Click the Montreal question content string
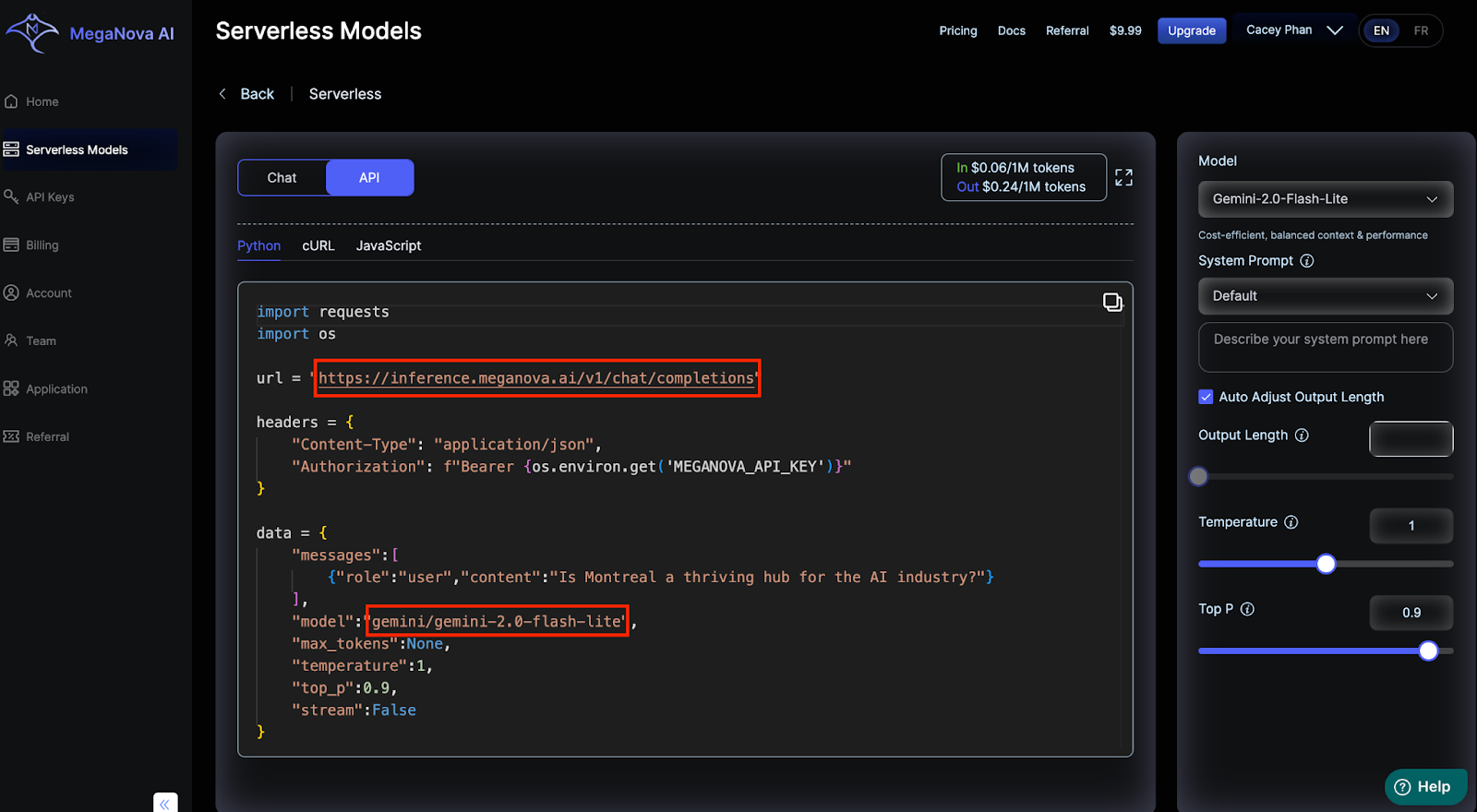This screenshot has height=812, width=1477. [x=768, y=578]
